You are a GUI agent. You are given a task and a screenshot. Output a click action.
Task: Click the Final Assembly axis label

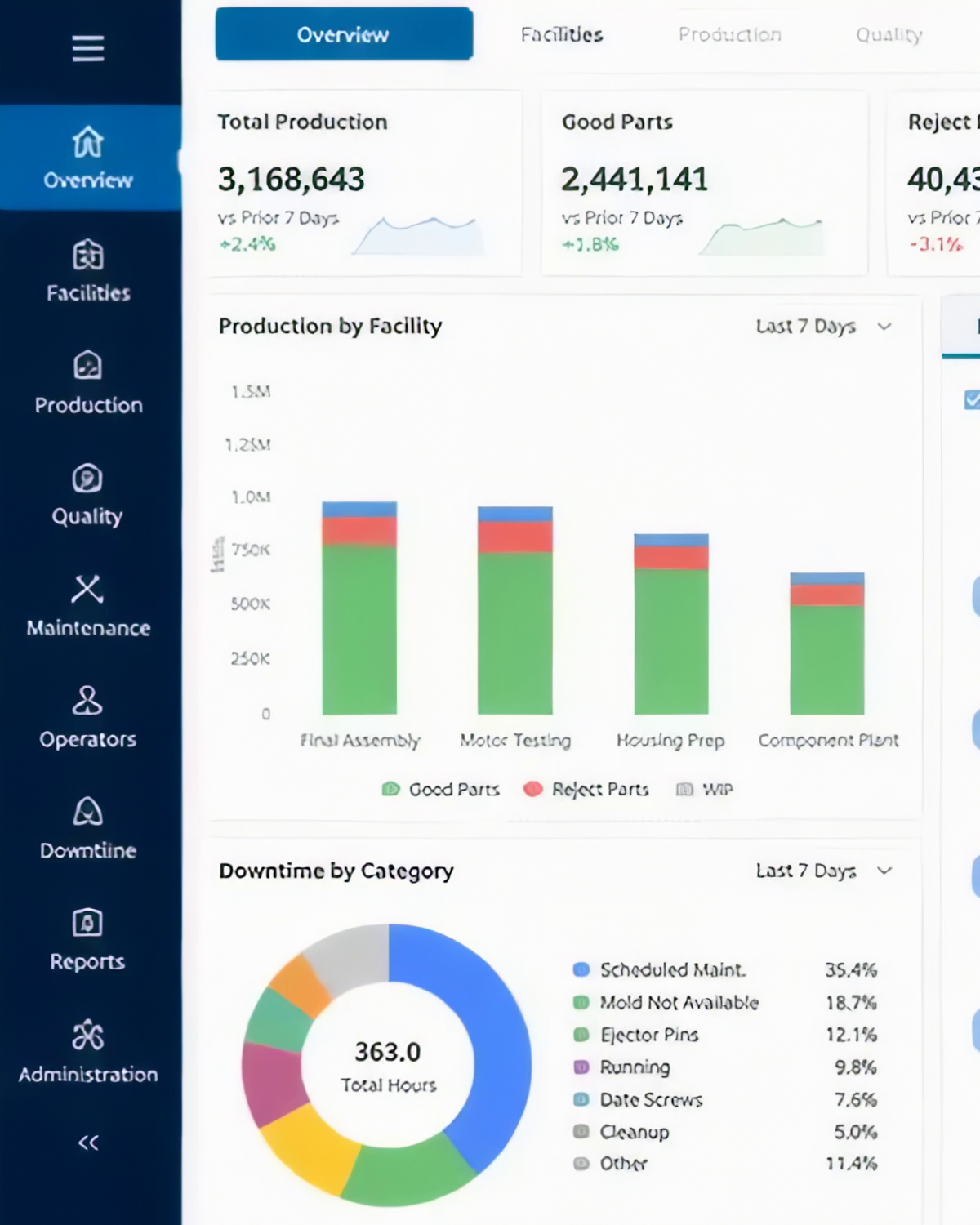pyautogui.click(x=360, y=741)
